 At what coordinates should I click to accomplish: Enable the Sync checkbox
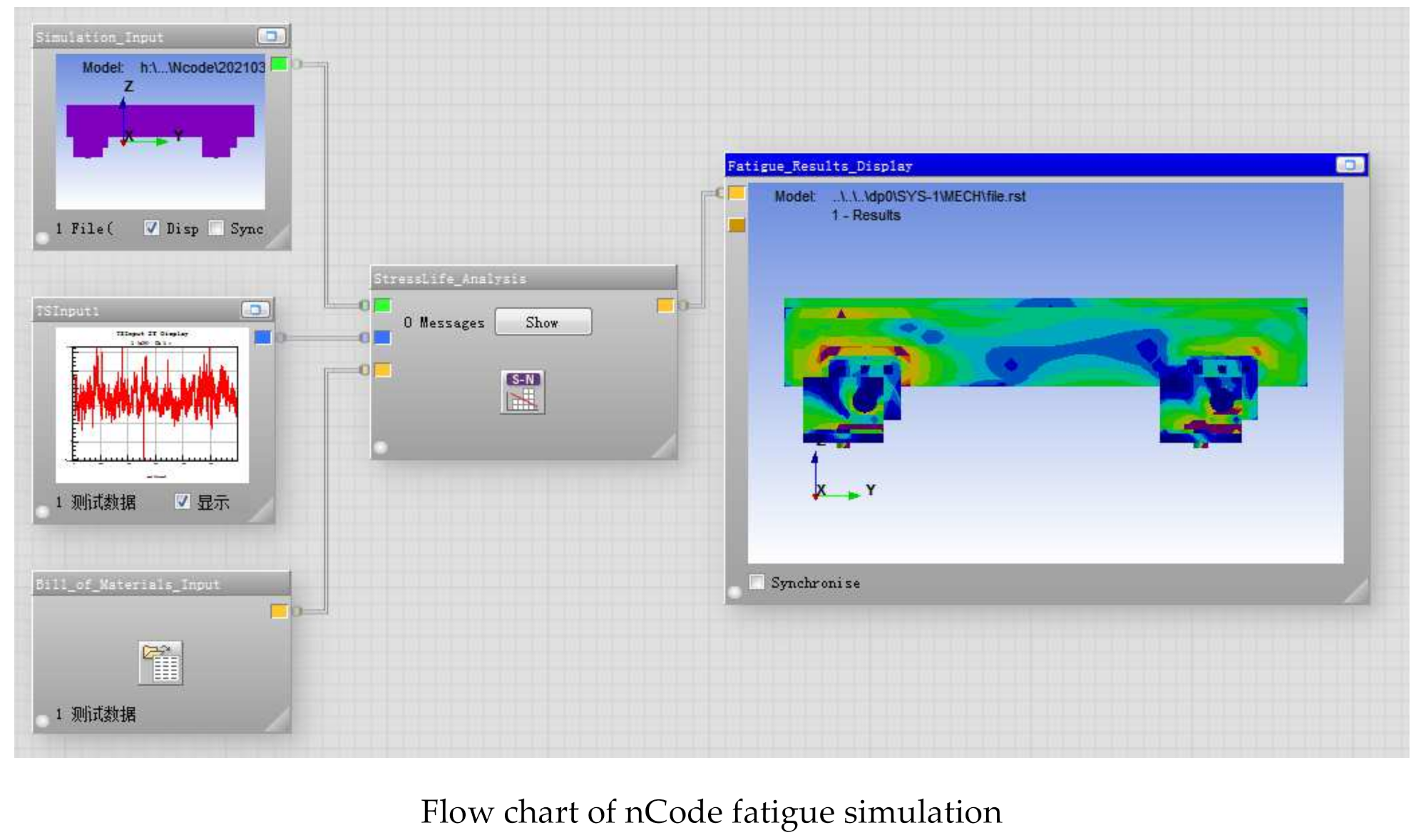coord(216,228)
